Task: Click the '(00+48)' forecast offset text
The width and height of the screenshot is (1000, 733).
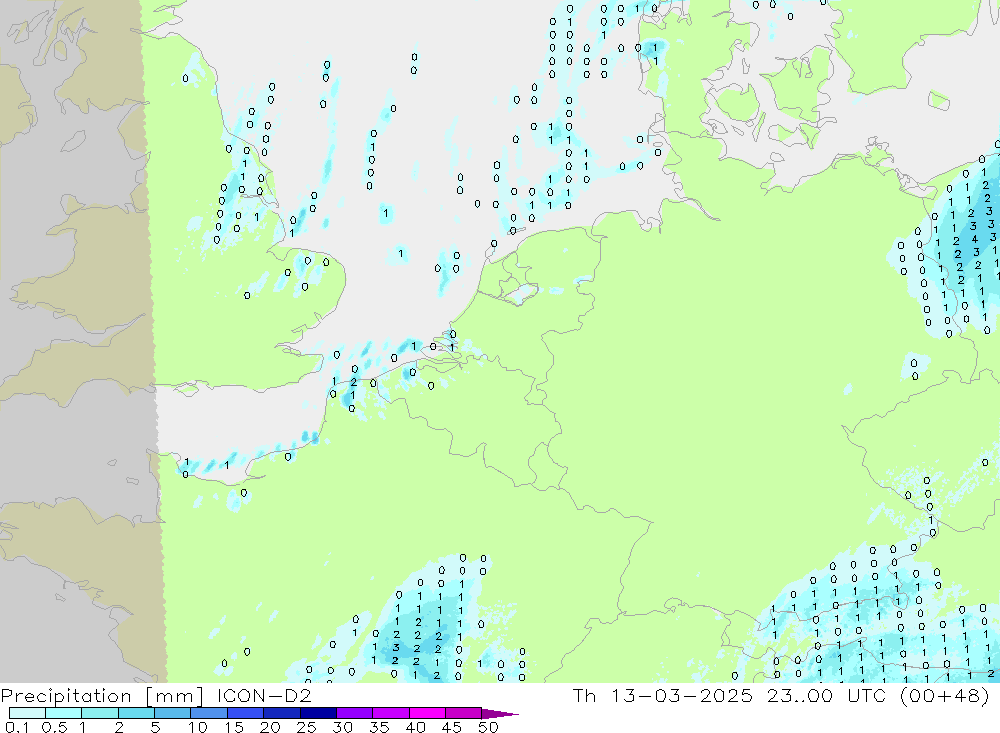Action: pos(945,695)
